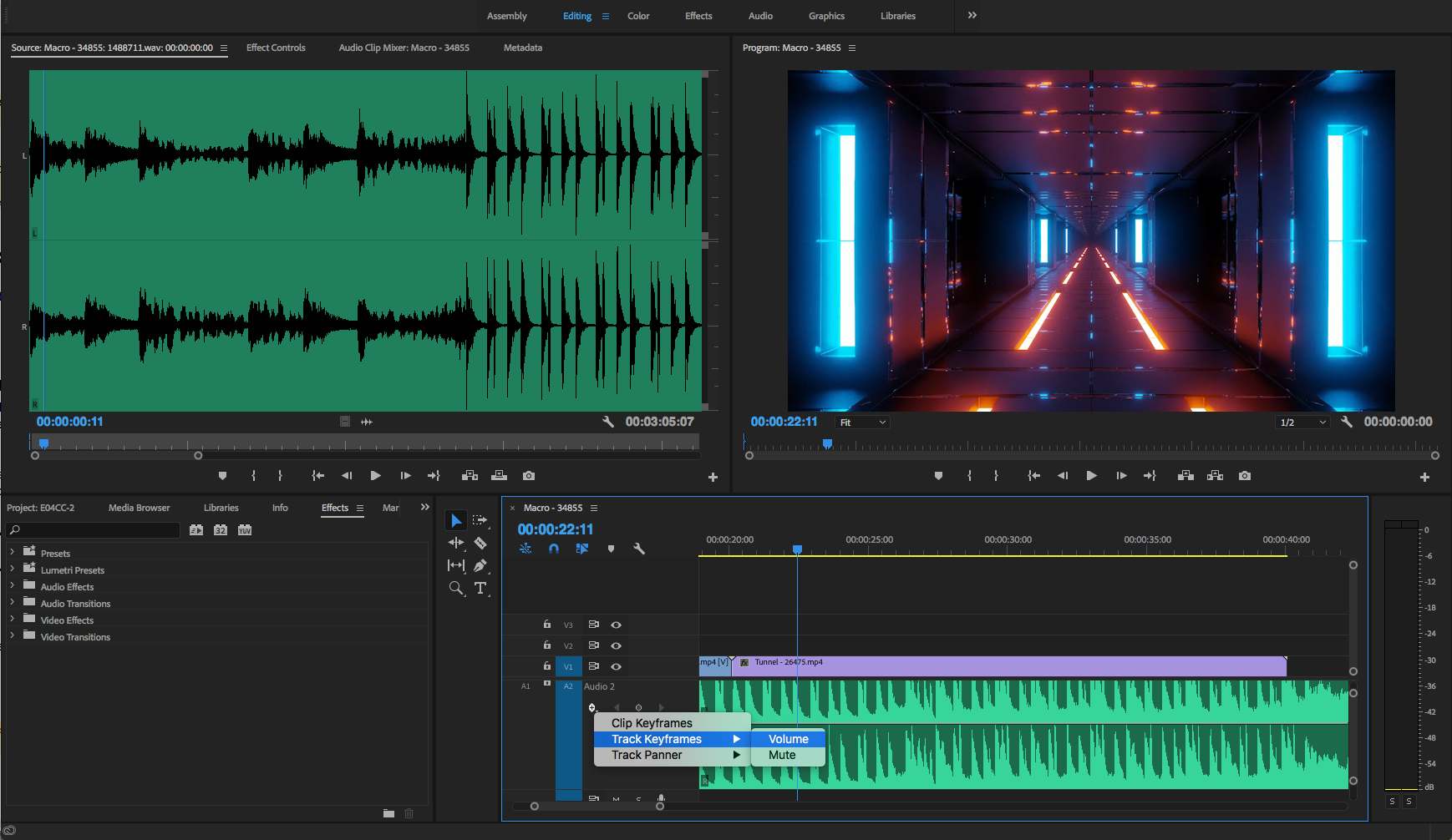Viewport: 1452px width, 840px height.
Task: Open Program monitor wrench settings
Action: pyautogui.click(x=1347, y=423)
